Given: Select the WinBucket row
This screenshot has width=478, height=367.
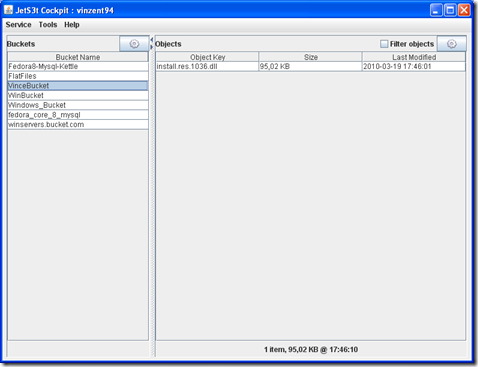Looking at the screenshot, I should [x=78, y=95].
